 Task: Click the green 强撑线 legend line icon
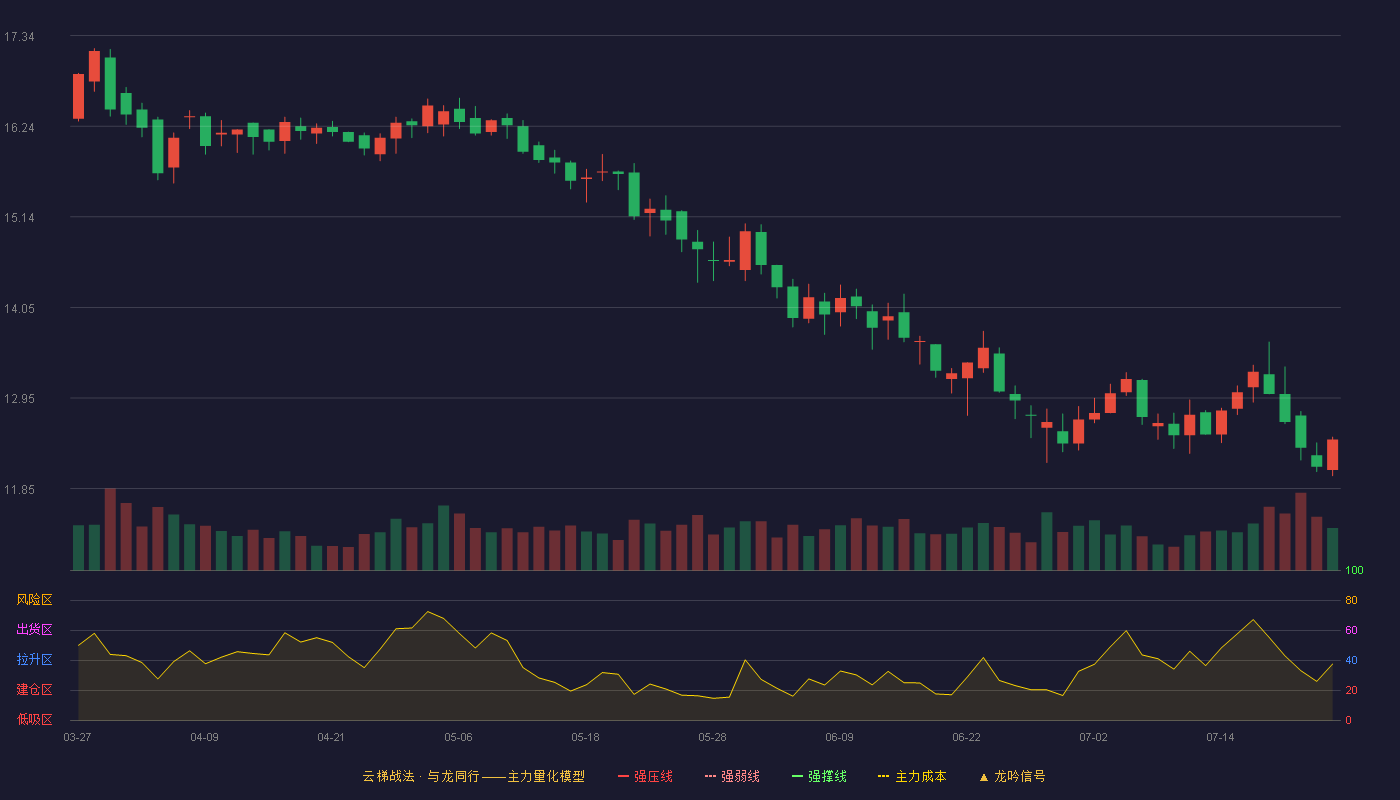[797, 776]
